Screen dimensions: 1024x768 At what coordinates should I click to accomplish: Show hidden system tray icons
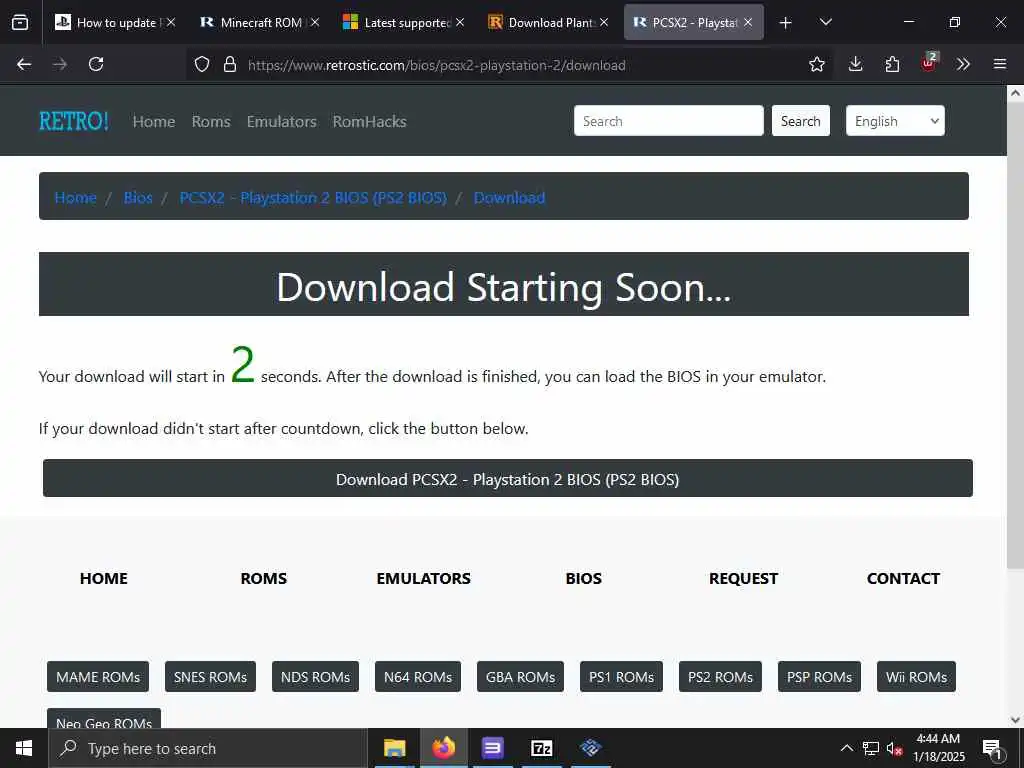point(846,748)
